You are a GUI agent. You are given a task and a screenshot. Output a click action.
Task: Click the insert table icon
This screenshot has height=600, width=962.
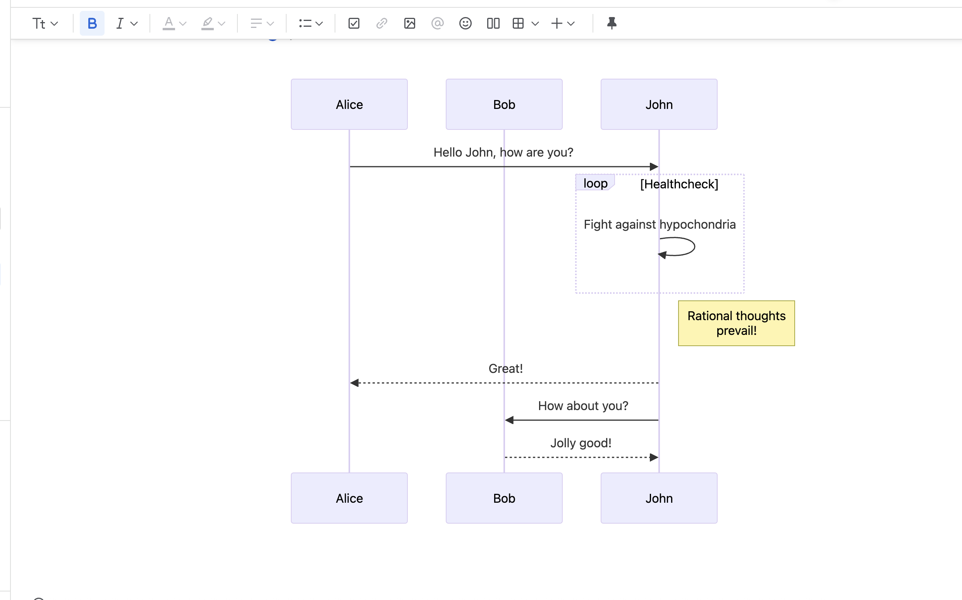coord(518,23)
